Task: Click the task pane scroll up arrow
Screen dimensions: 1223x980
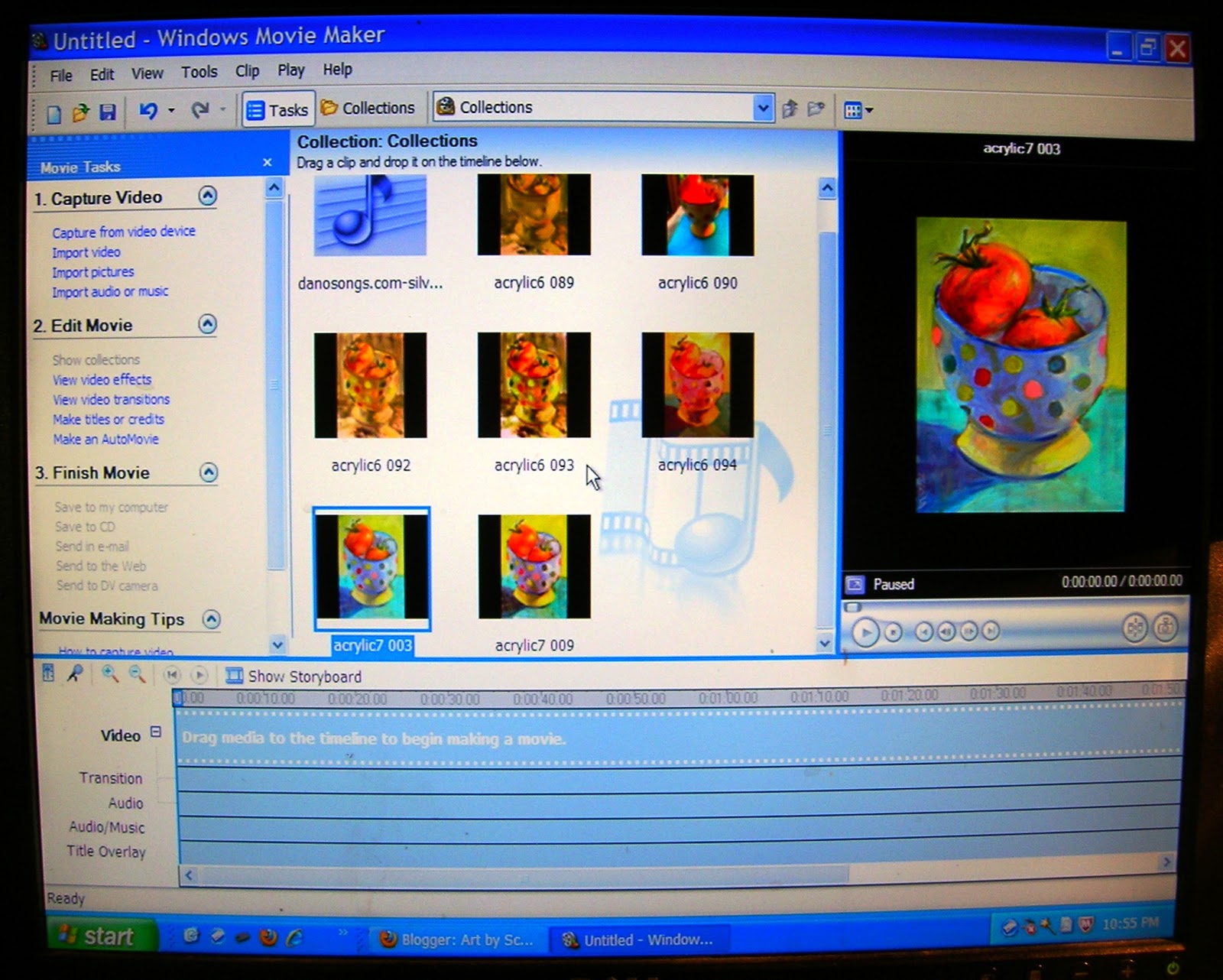Action: coord(275,187)
